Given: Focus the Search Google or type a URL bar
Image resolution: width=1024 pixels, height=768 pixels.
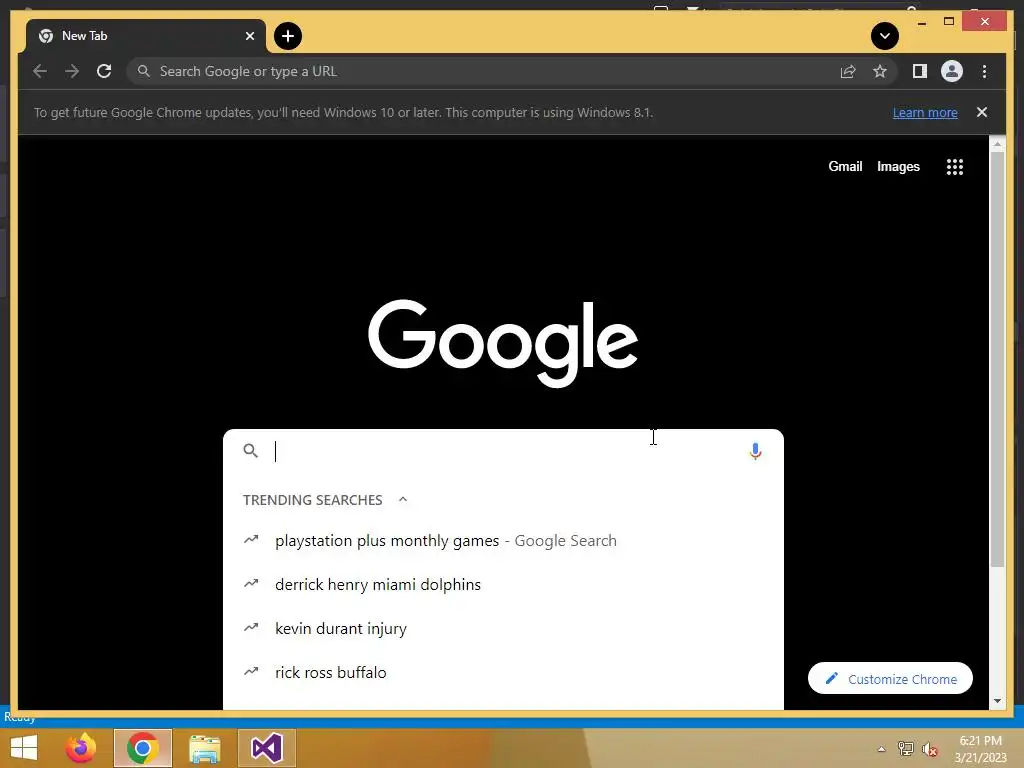Looking at the screenshot, I should point(483,71).
